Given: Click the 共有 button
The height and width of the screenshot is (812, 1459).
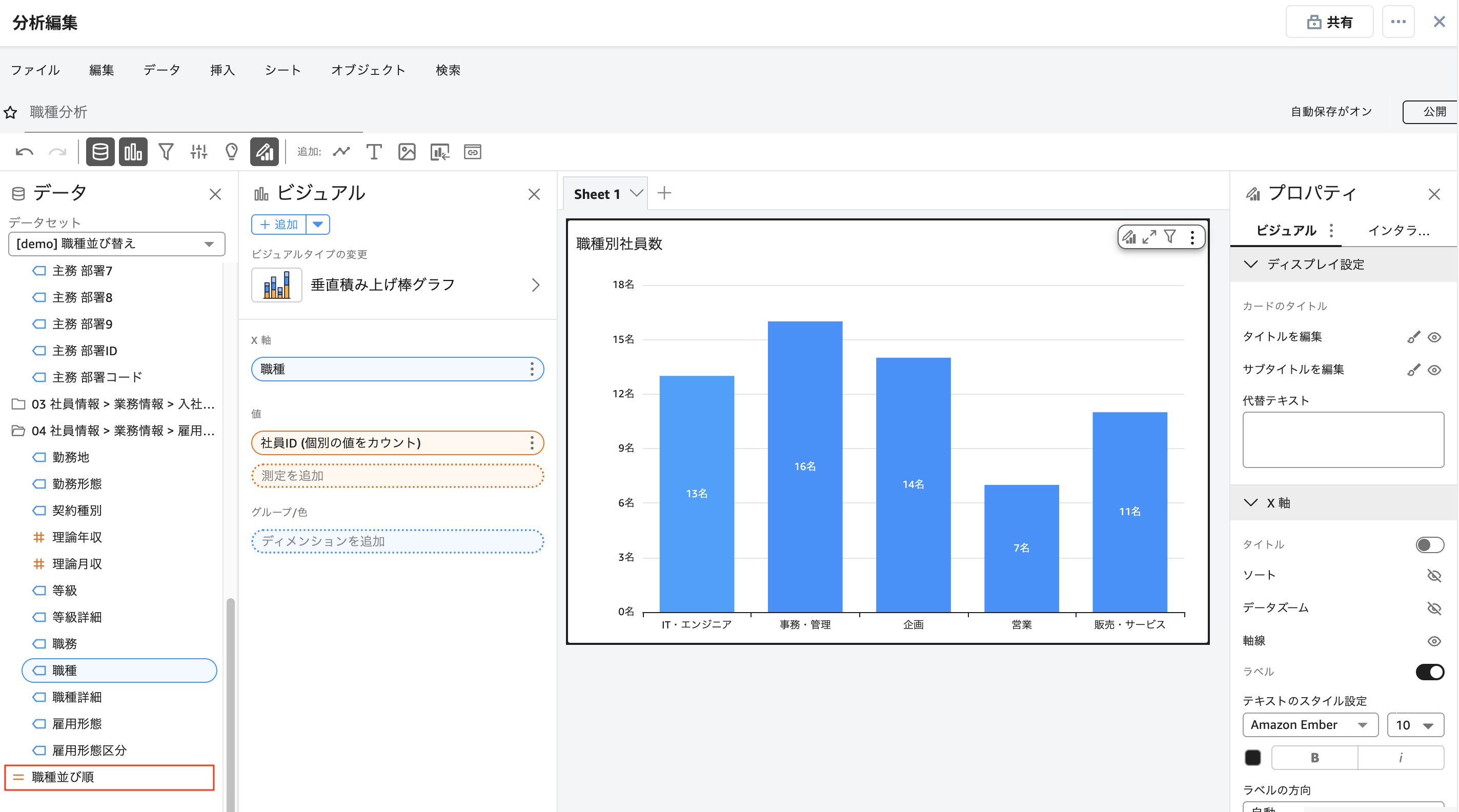Looking at the screenshot, I should 1329,22.
